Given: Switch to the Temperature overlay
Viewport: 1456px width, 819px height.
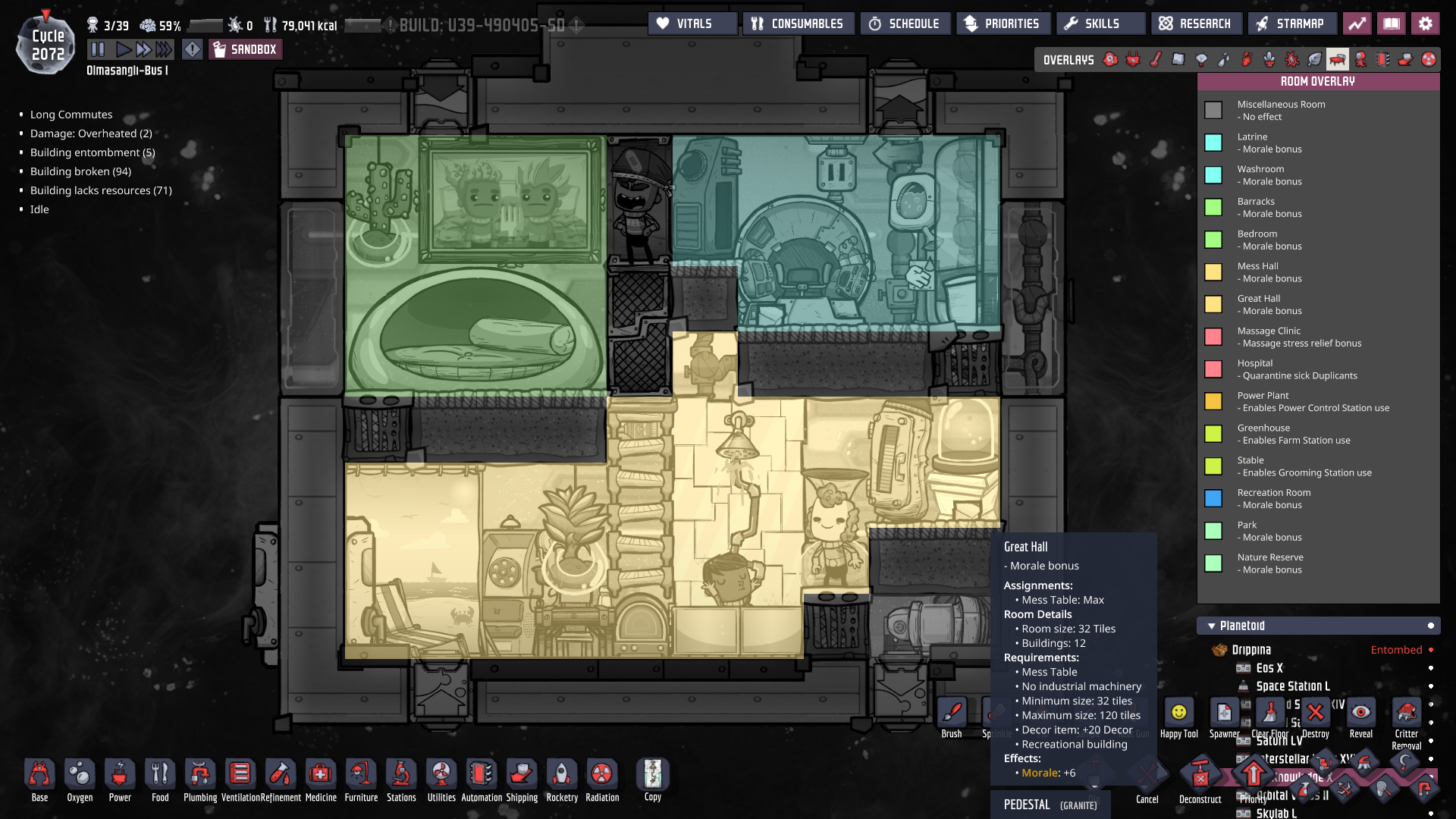Looking at the screenshot, I should point(1156,60).
